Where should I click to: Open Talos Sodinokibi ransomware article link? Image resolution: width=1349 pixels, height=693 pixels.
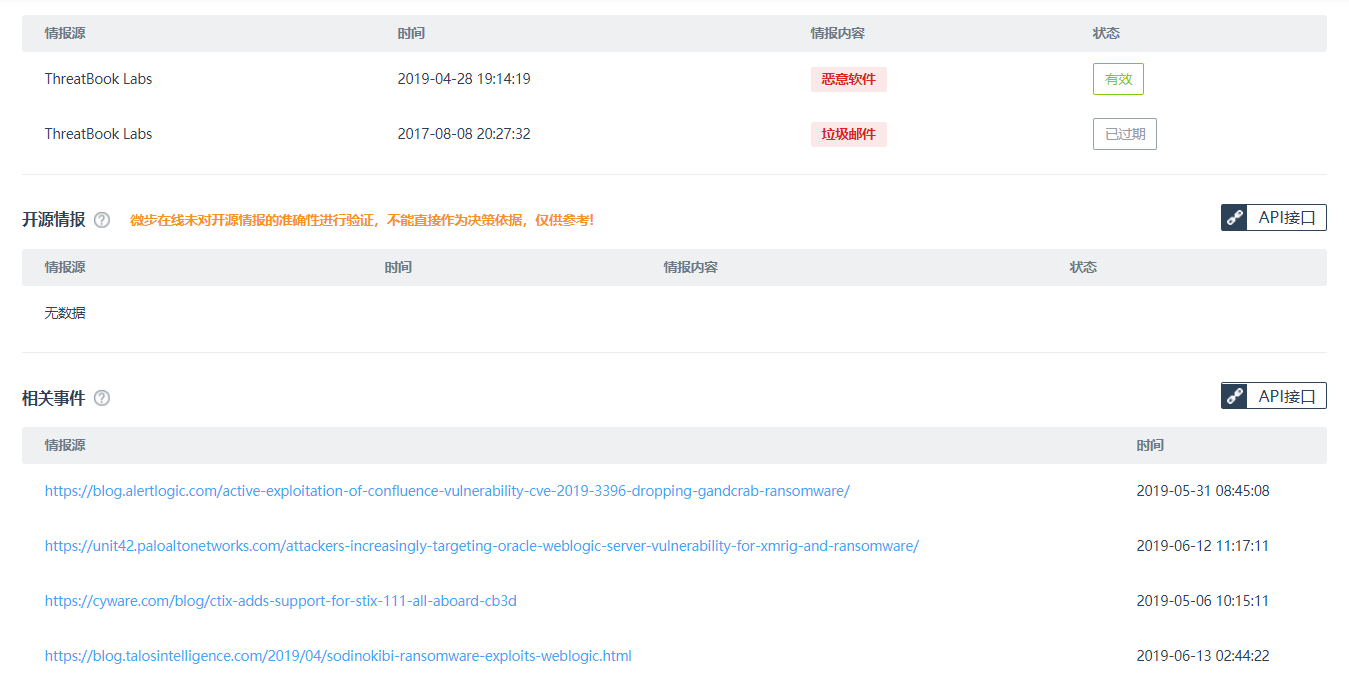pyautogui.click(x=338, y=656)
